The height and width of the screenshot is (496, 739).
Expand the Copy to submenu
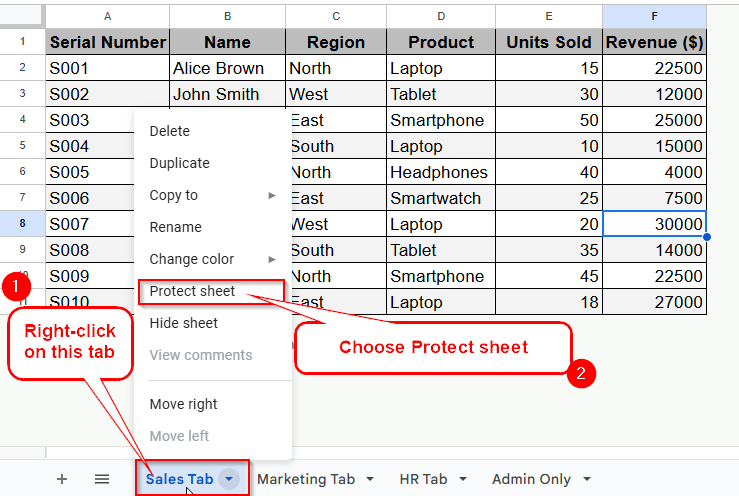coord(213,195)
